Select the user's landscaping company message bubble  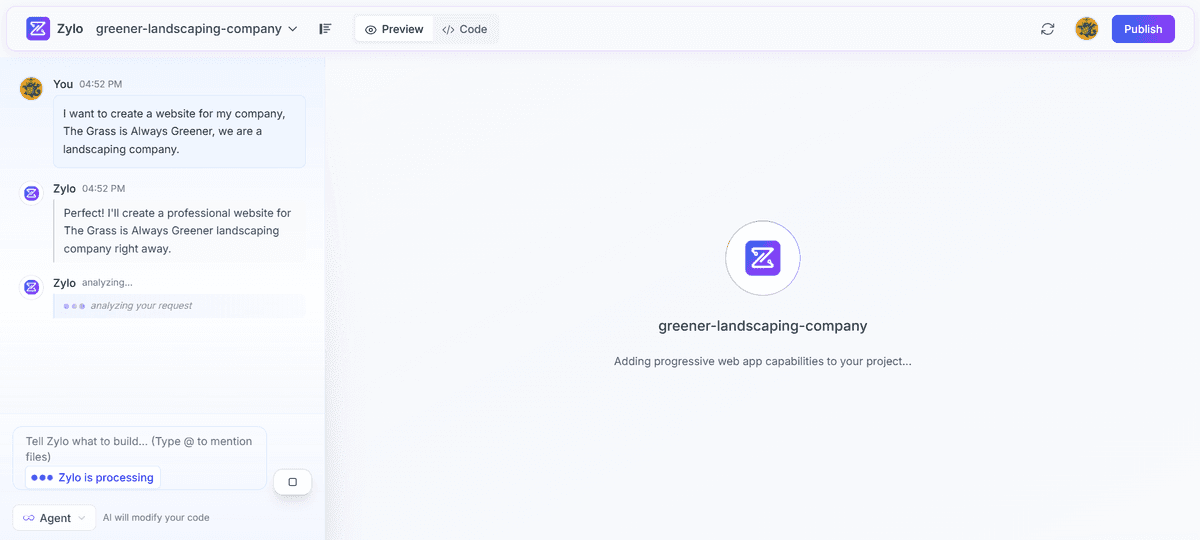coord(179,131)
